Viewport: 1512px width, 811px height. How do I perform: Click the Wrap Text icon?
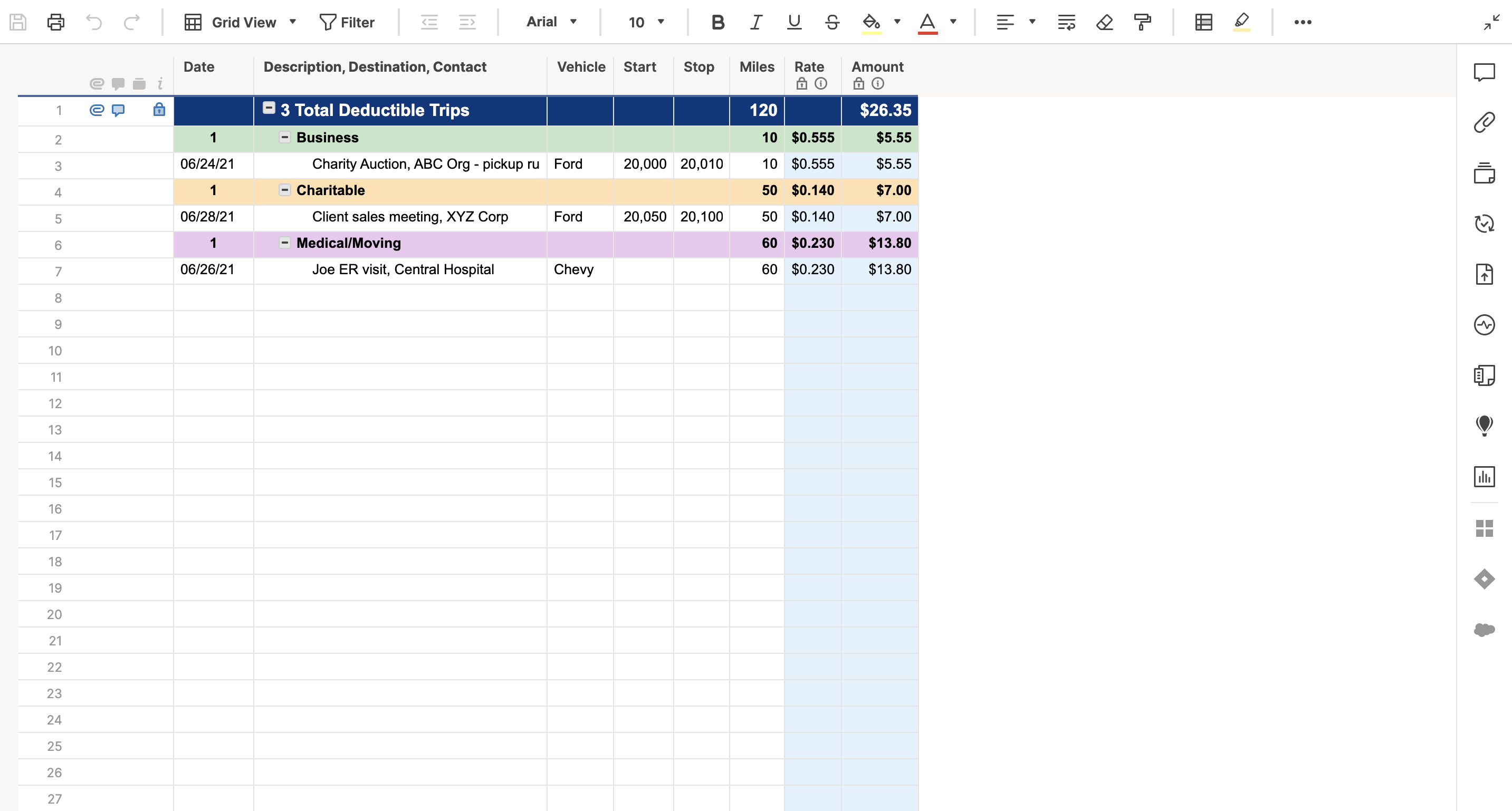(x=1066, y=22)
